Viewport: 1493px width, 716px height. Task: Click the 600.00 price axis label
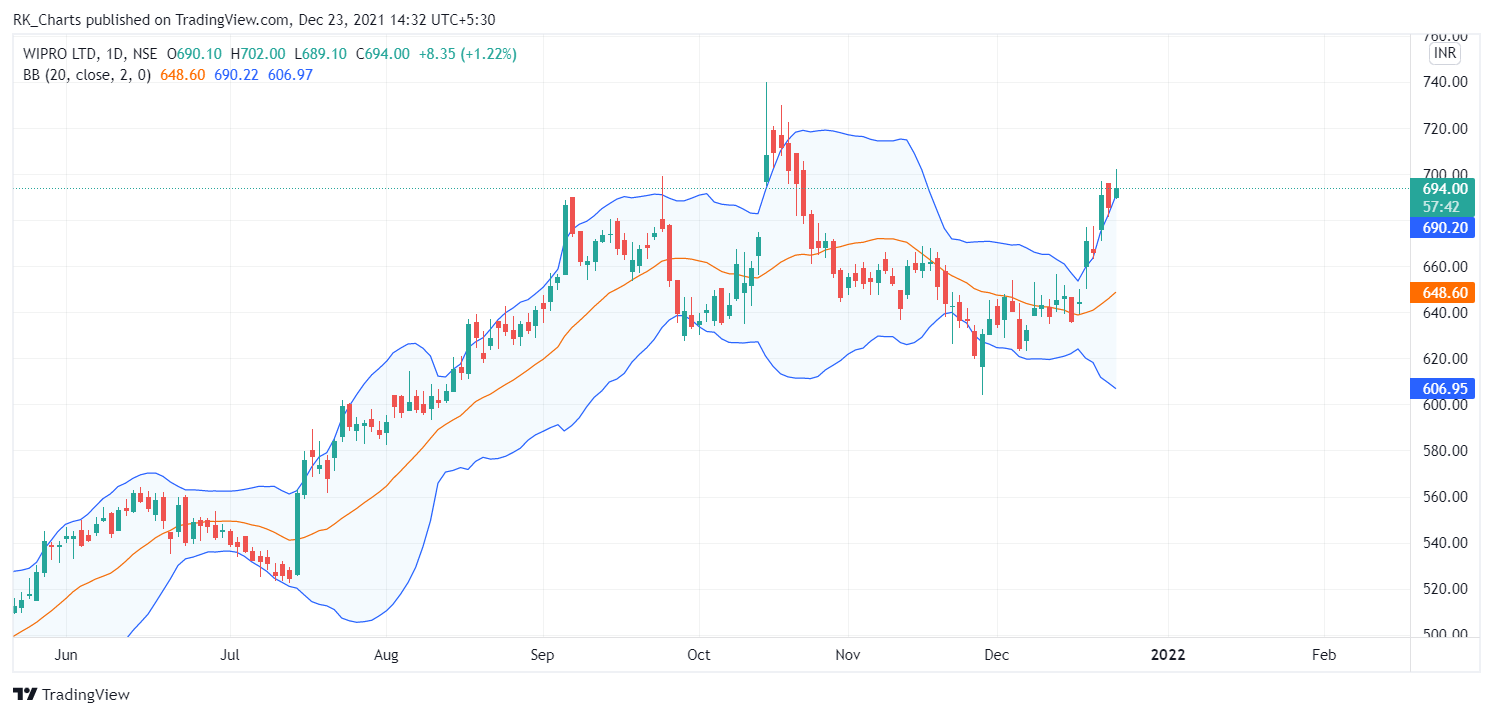click(x=1445, y=404)
